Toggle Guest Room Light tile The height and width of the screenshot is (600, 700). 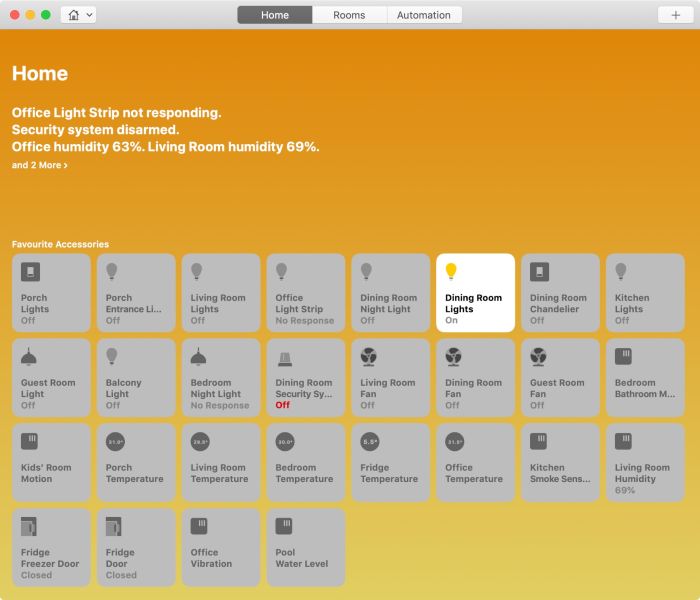(51, 378)
